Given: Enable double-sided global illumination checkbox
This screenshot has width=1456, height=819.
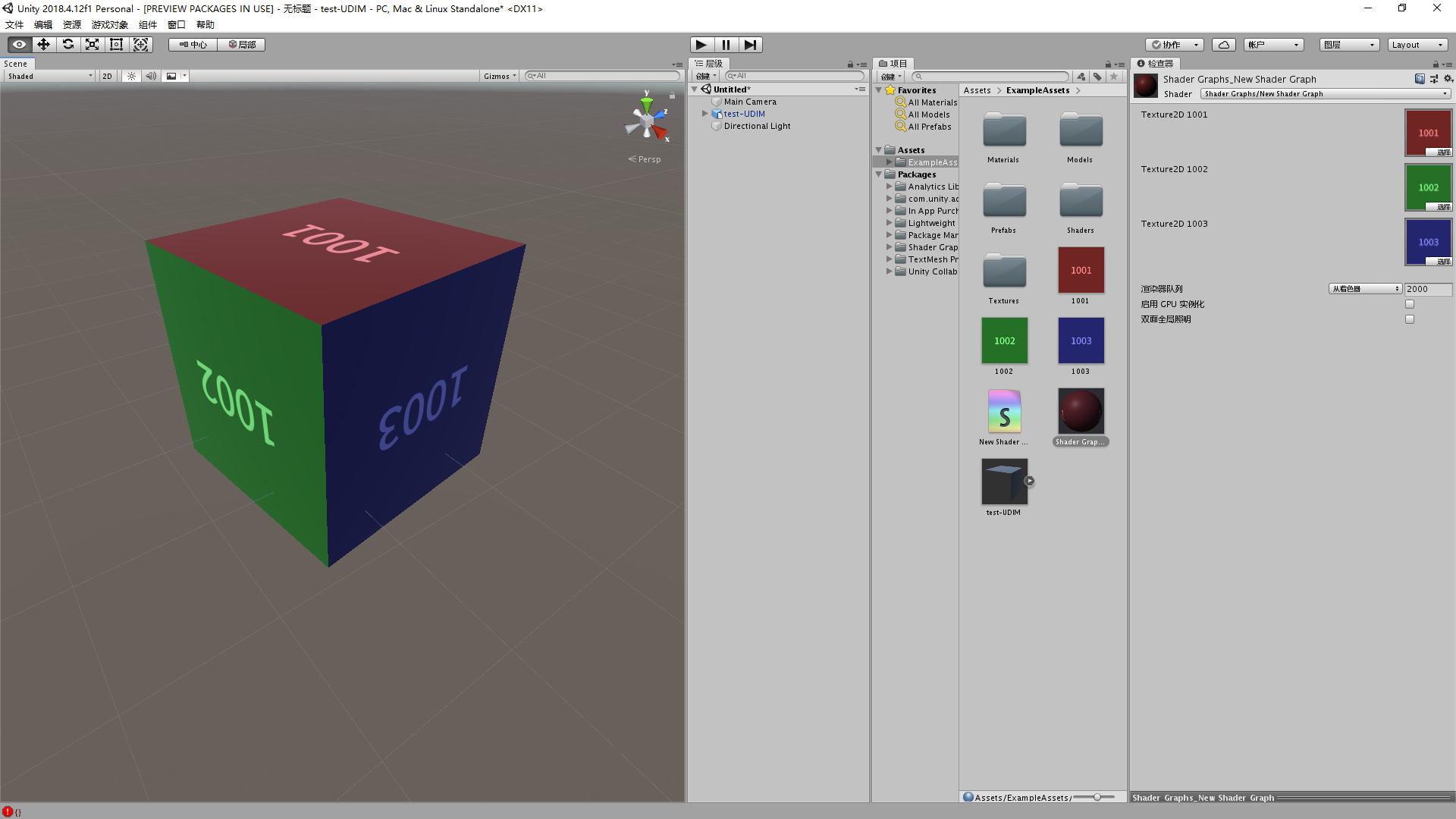Looking at the screenshot, I should click(1410, 319).
